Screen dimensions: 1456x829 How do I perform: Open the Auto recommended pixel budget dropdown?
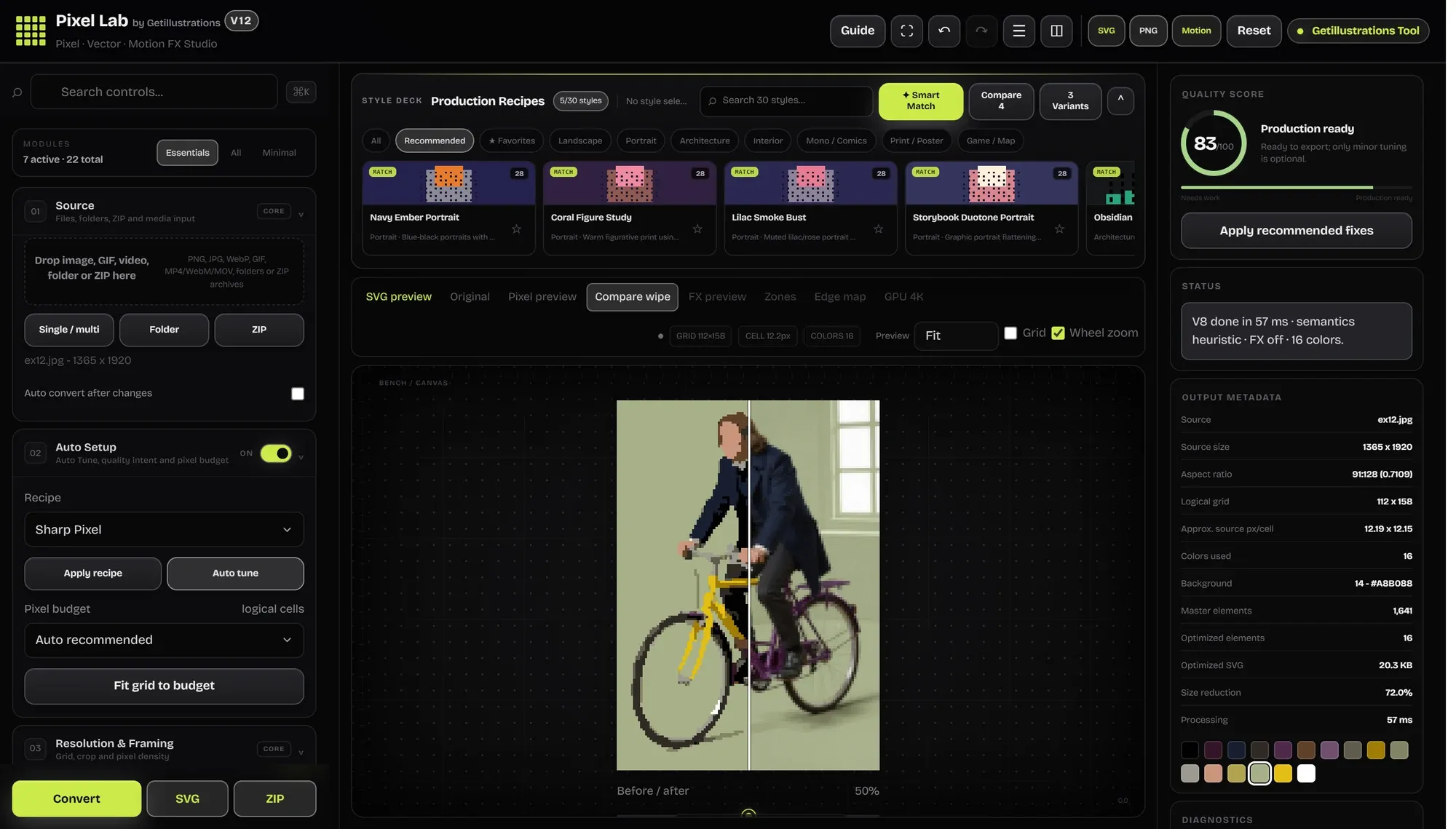164,640
